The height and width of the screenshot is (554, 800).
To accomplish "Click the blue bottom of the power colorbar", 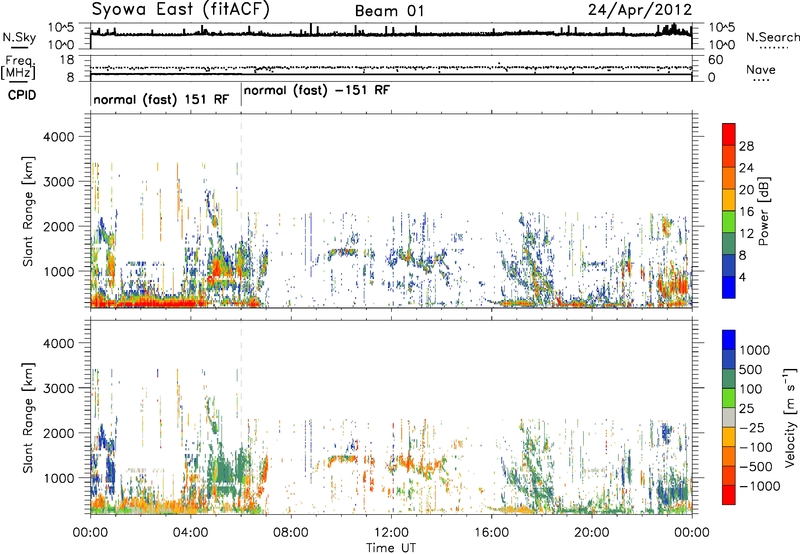I will pos(729,287).
